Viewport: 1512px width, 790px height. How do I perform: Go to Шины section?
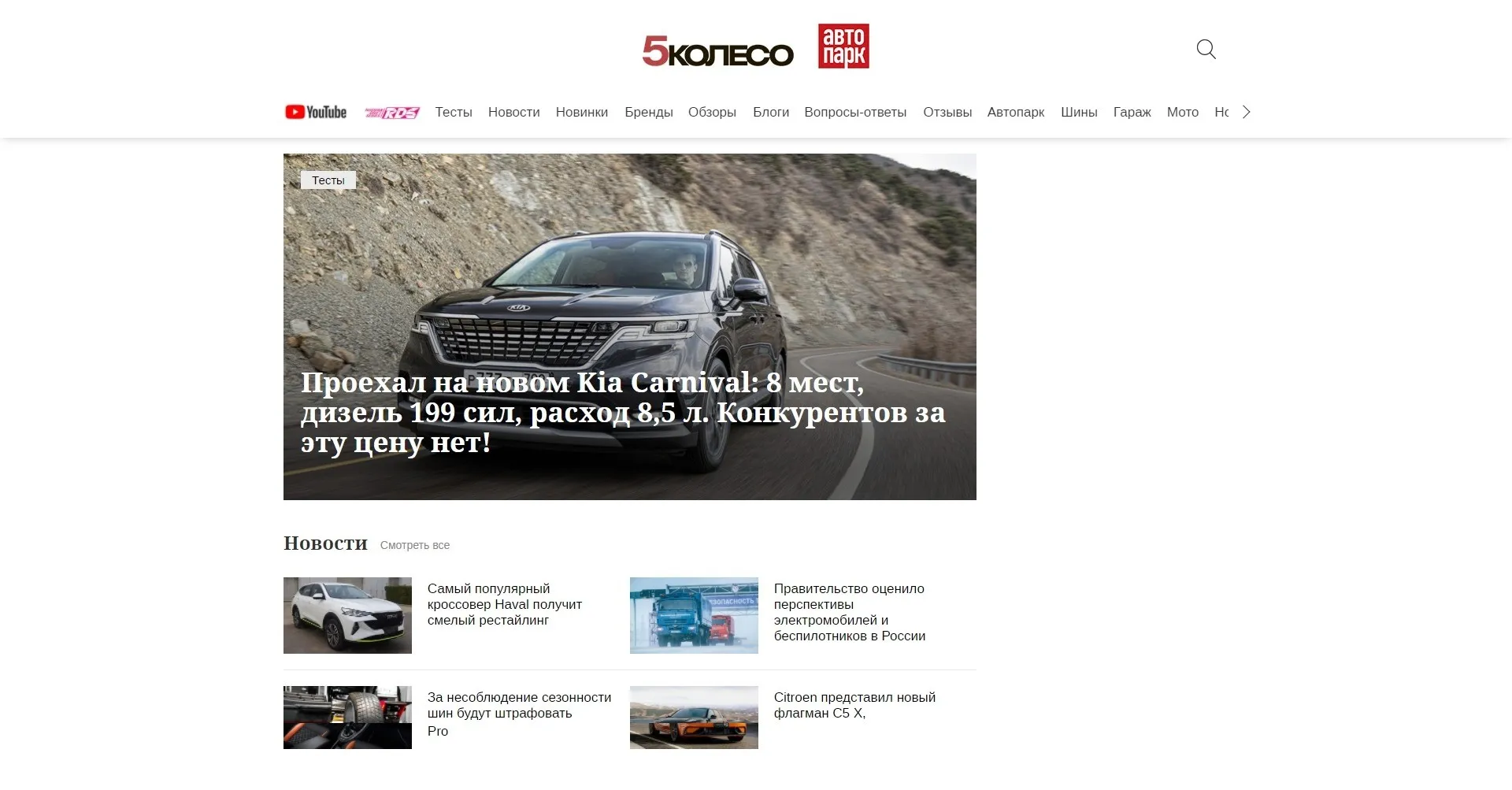pos(1079,112)
